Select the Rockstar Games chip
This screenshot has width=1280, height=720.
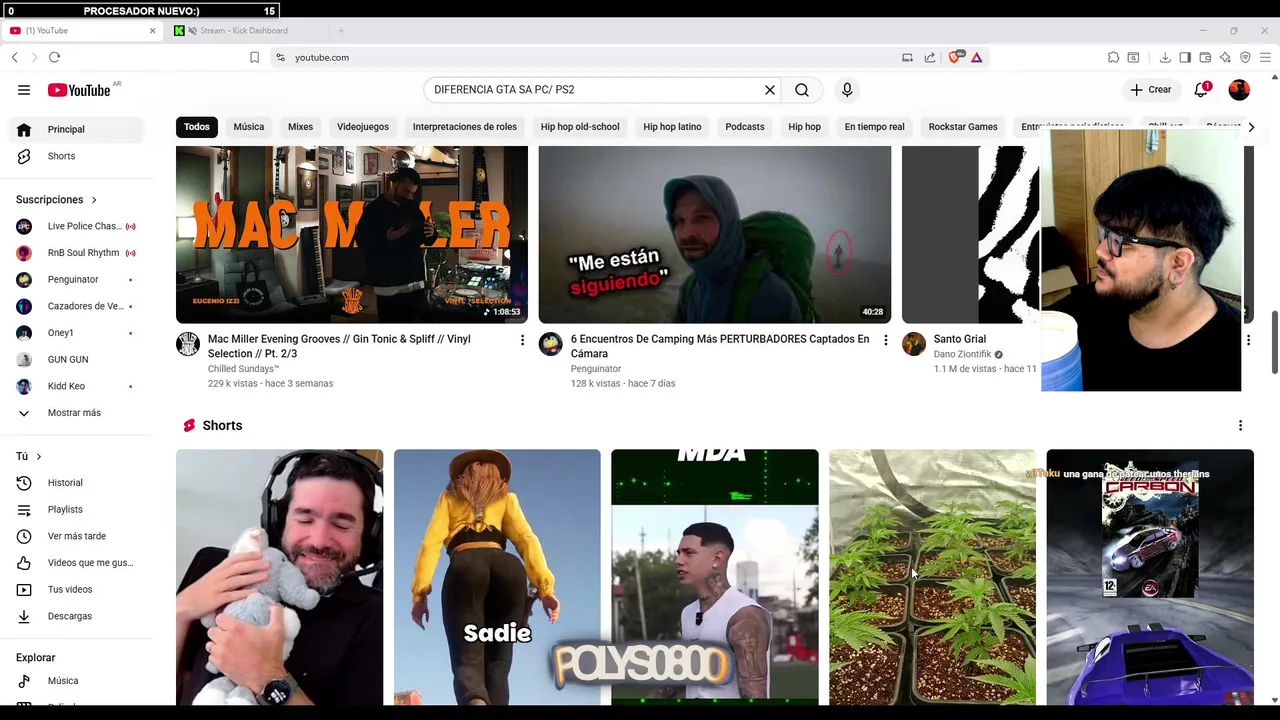(963, 127)
